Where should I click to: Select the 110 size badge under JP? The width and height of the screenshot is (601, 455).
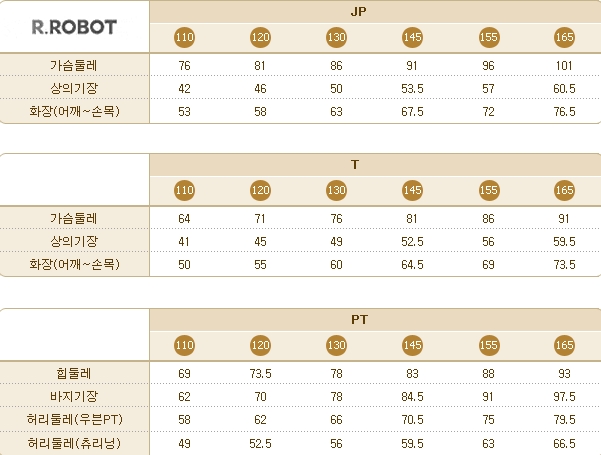[x=184, y=37]
